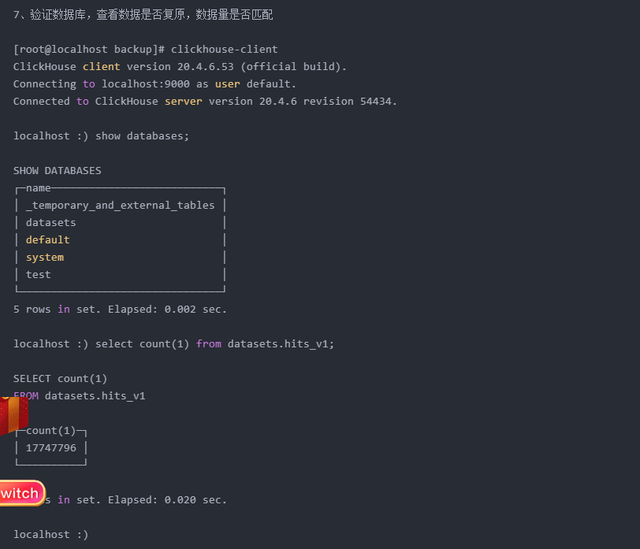Click the uppercase SHOW DATABASES output line
The height and width of the screenshot is (549, 640).
(57, 171)
